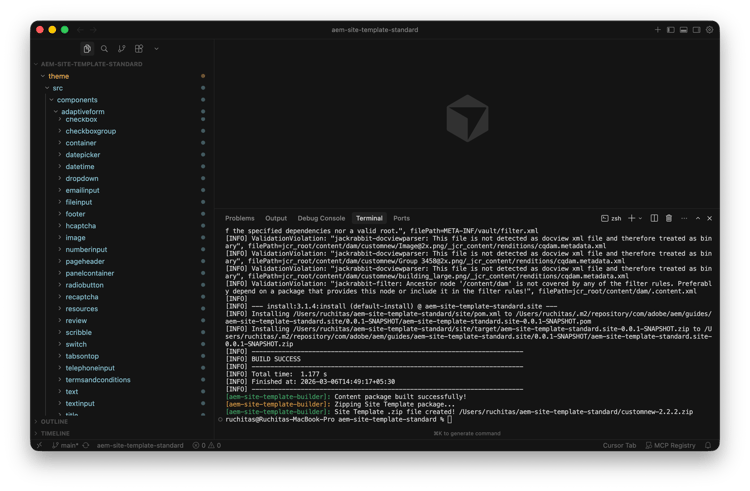Open the Explorer files view icon

tap(87, 49)
